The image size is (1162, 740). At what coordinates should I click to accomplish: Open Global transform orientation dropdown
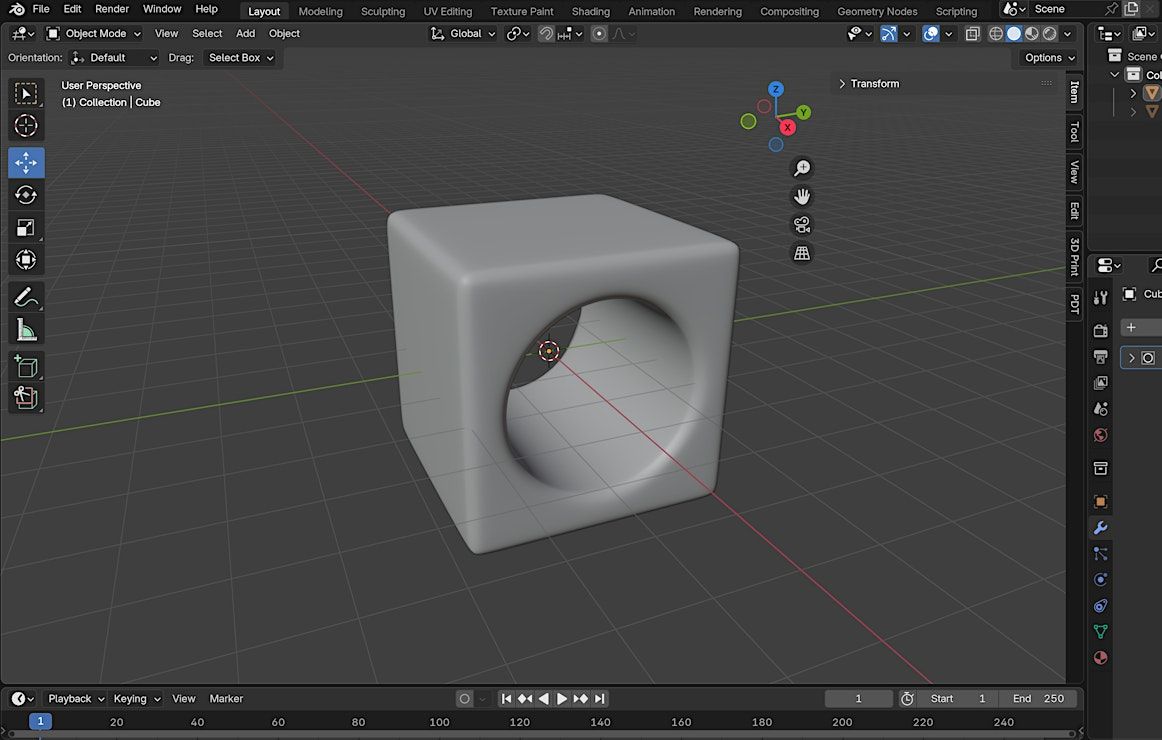(x=464, y=34)
